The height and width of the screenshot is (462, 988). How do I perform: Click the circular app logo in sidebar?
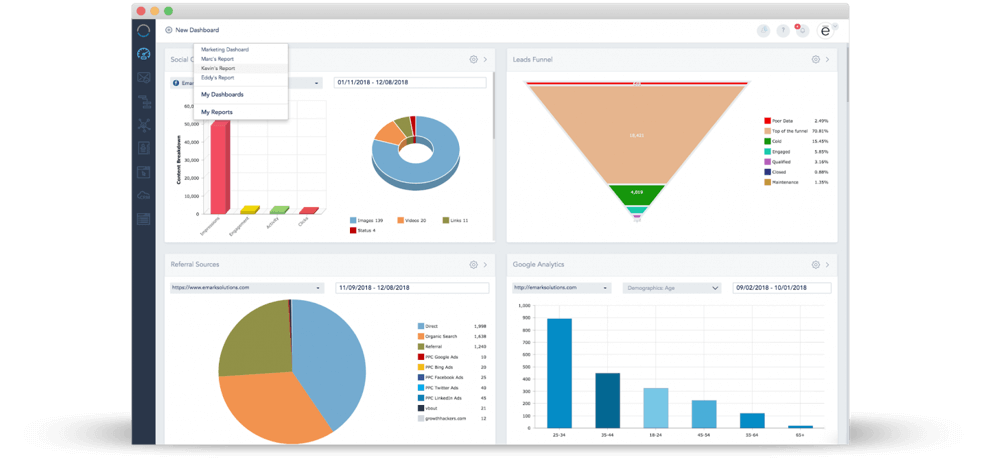coord(144,30)
